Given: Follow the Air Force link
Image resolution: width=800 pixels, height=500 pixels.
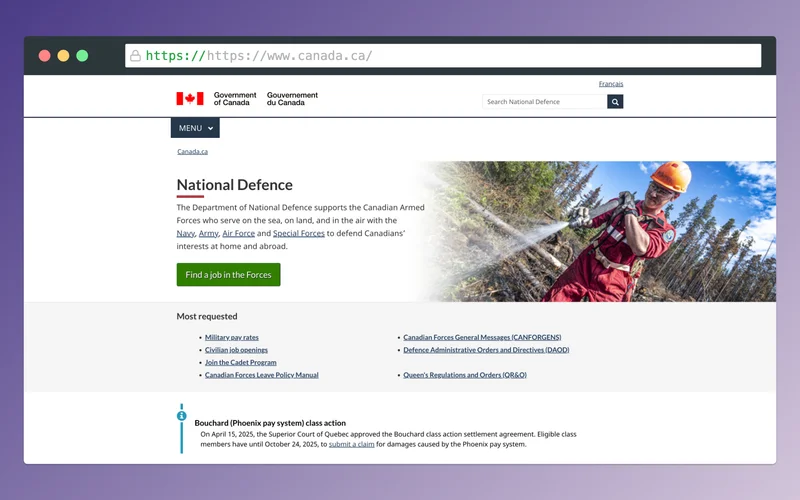Looking at the screenshot, I should tap(238, 233).
